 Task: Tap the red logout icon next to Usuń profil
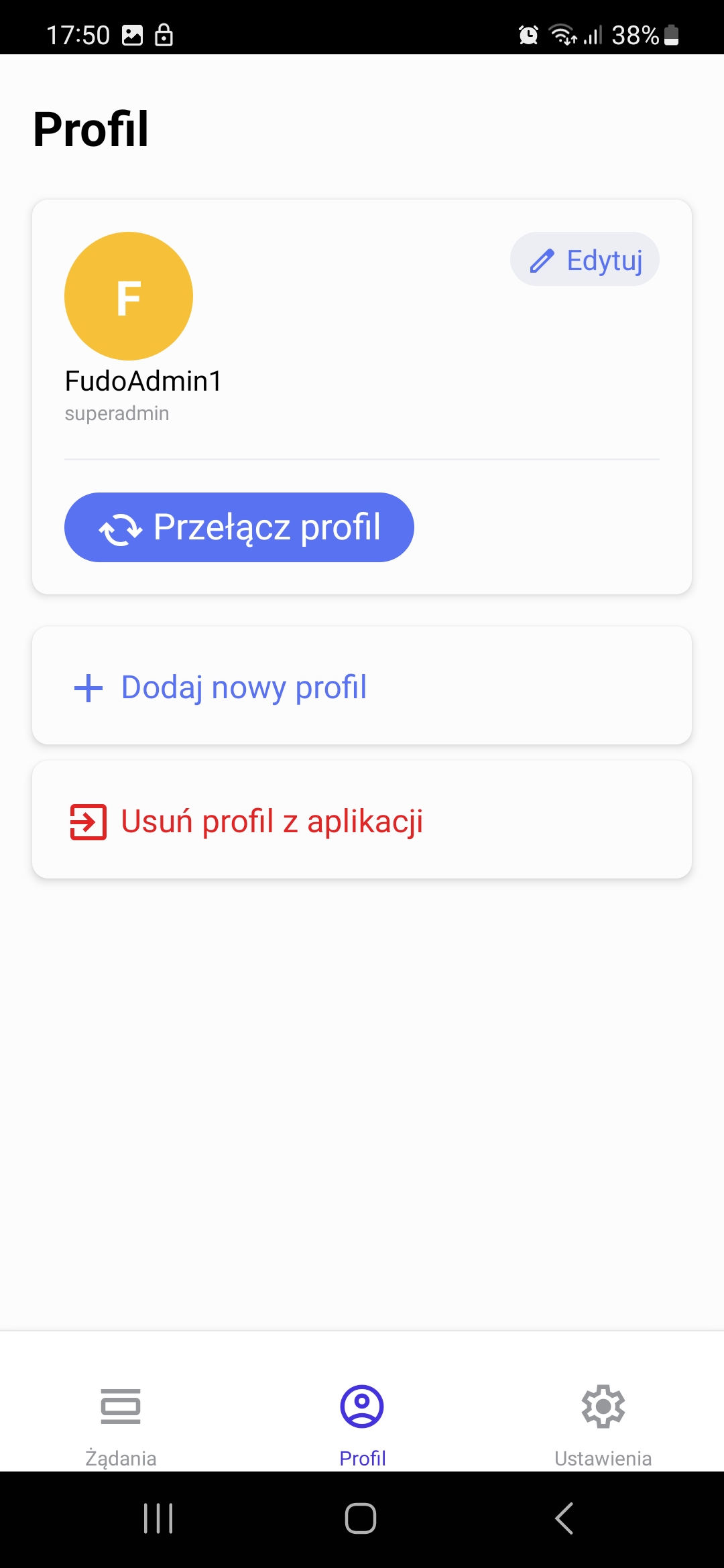[x=88, y=822]
